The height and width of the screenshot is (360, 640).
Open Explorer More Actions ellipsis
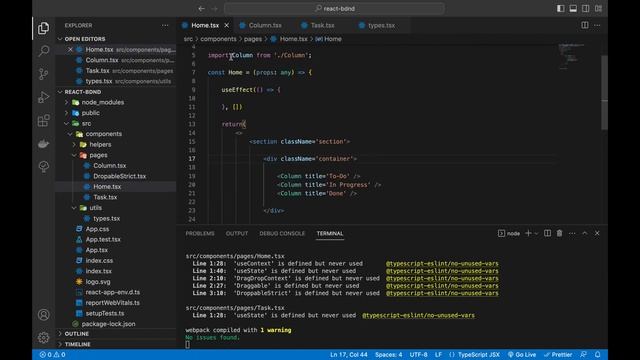click(165, 25)
